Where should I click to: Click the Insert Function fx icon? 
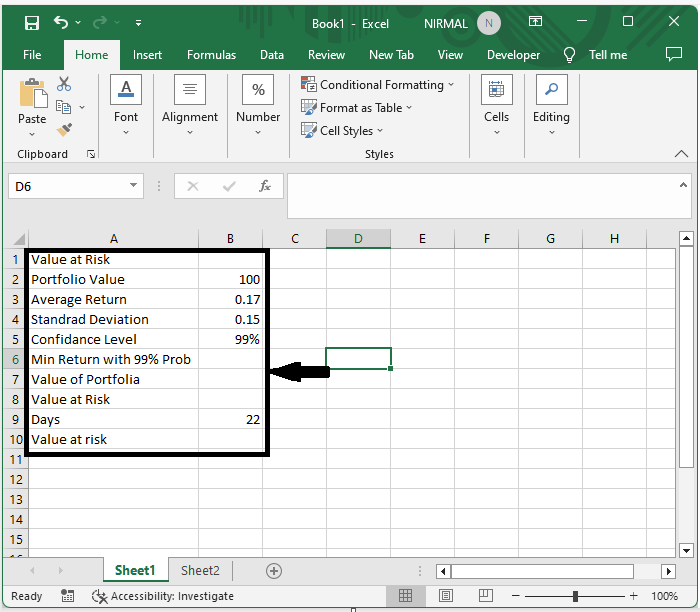pyautogui.click(x=265, y=186)
